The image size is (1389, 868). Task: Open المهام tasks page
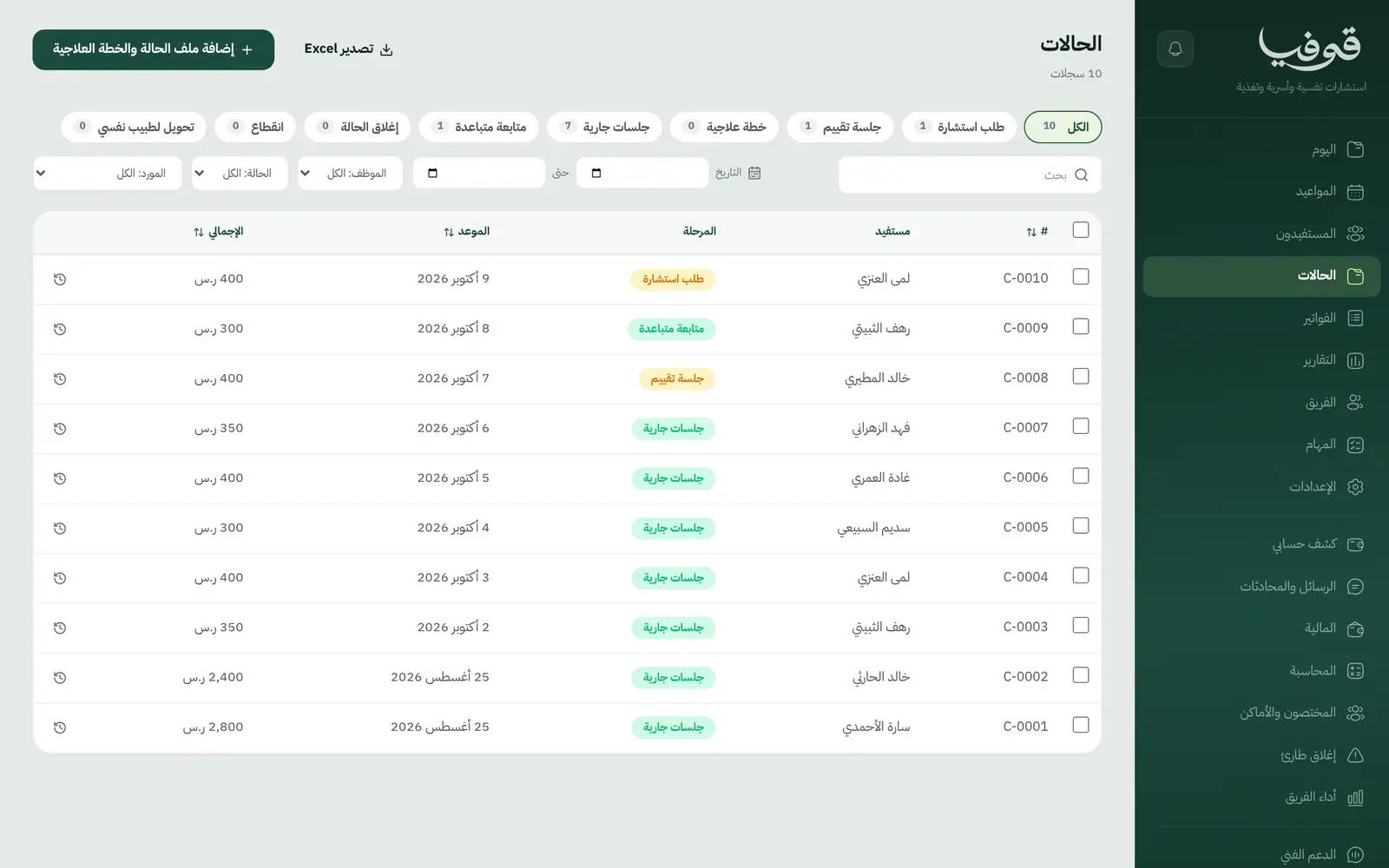click(x=1261, y=445)
